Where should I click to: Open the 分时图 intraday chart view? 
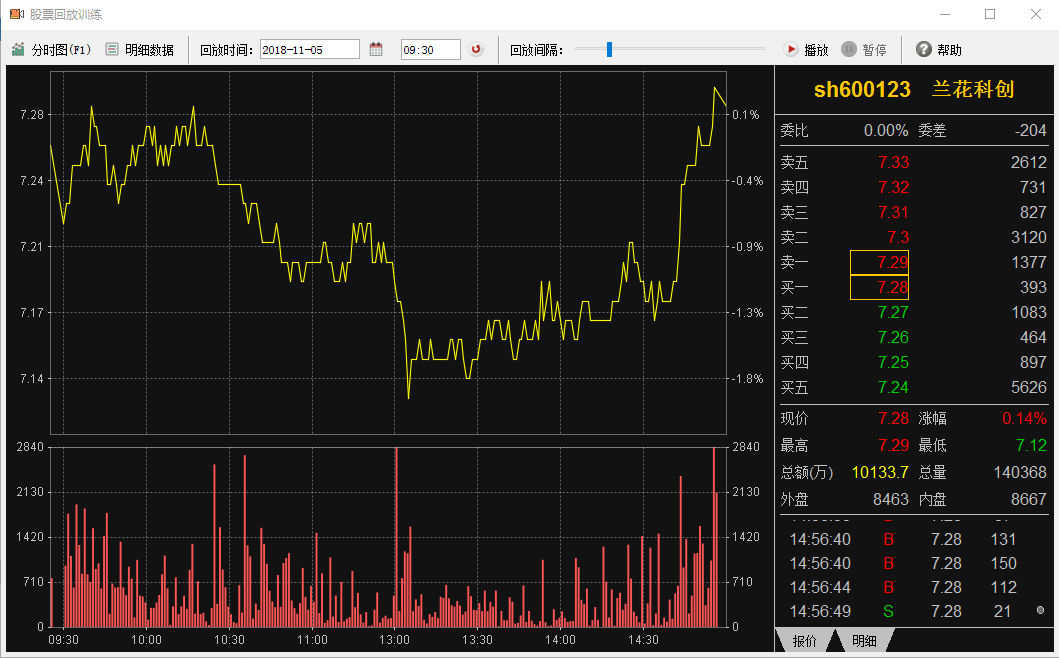(51, 49)
